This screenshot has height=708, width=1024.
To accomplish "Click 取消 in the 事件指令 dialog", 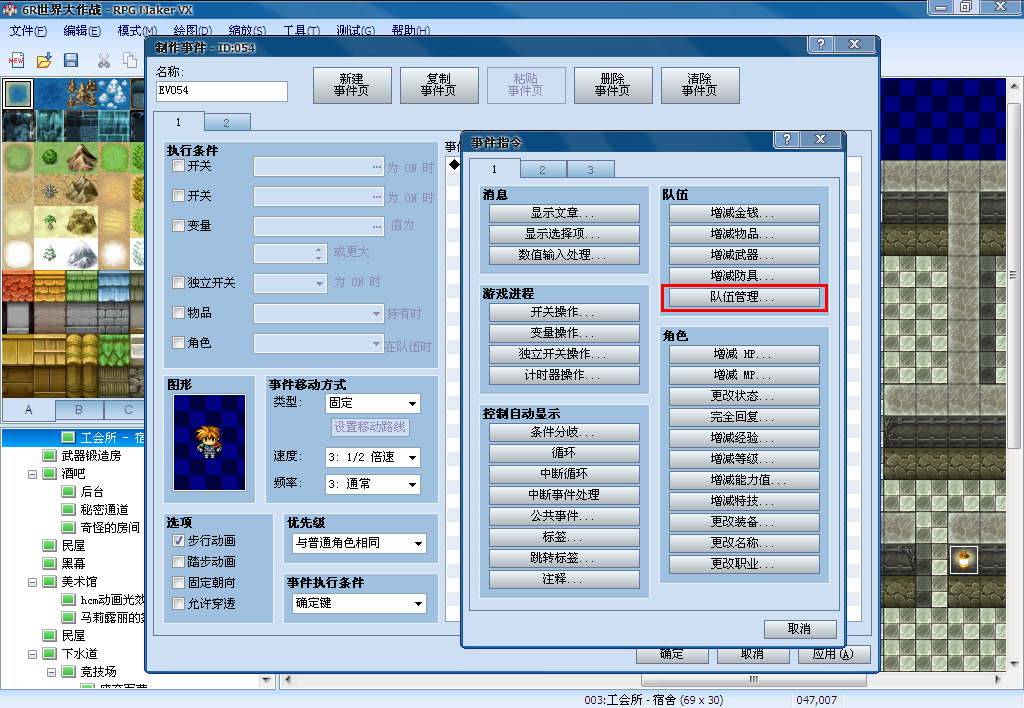I will click(800, 629).
